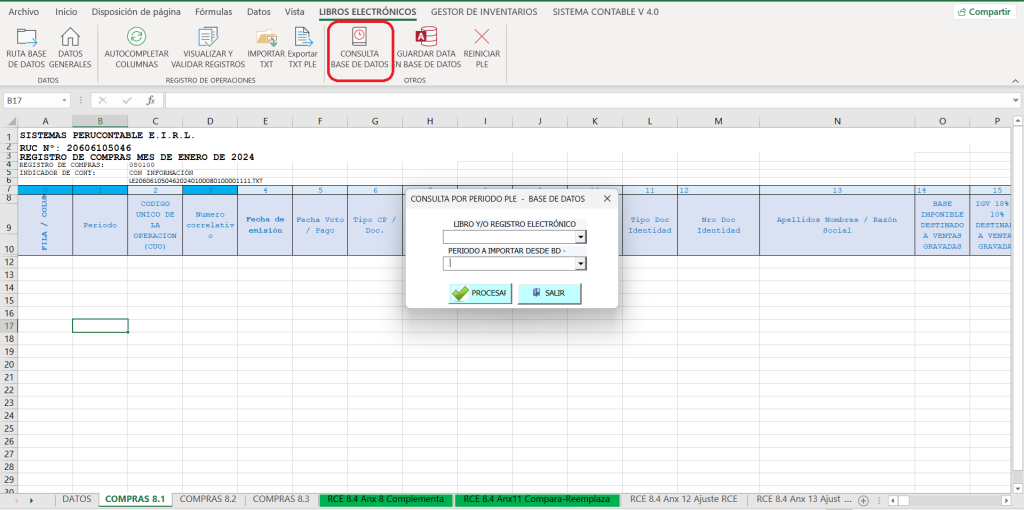Expand the Periodo a Importar dropdown
This screenshot has height=510, width=1024.
click(x=580, y=264)
